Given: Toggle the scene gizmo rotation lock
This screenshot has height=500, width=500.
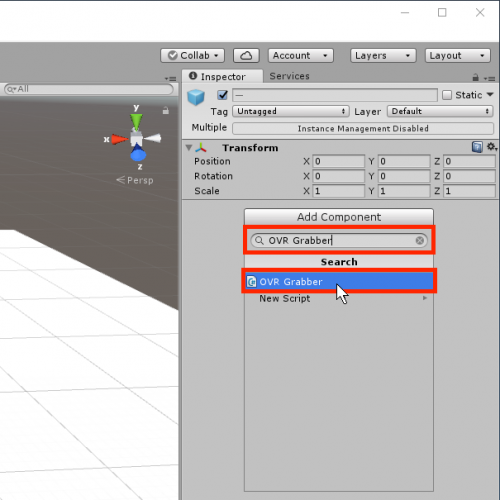Looking at the screenshot, I should pos(166,110).
